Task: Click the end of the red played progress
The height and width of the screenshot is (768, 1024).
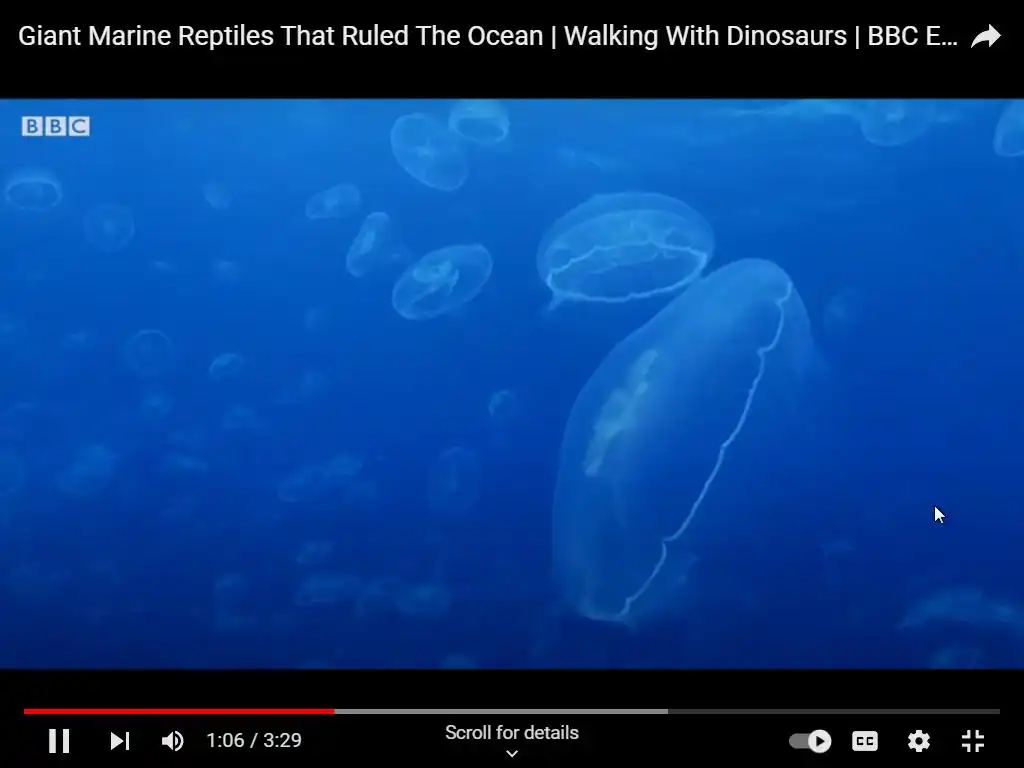Action: click(333, 711)
